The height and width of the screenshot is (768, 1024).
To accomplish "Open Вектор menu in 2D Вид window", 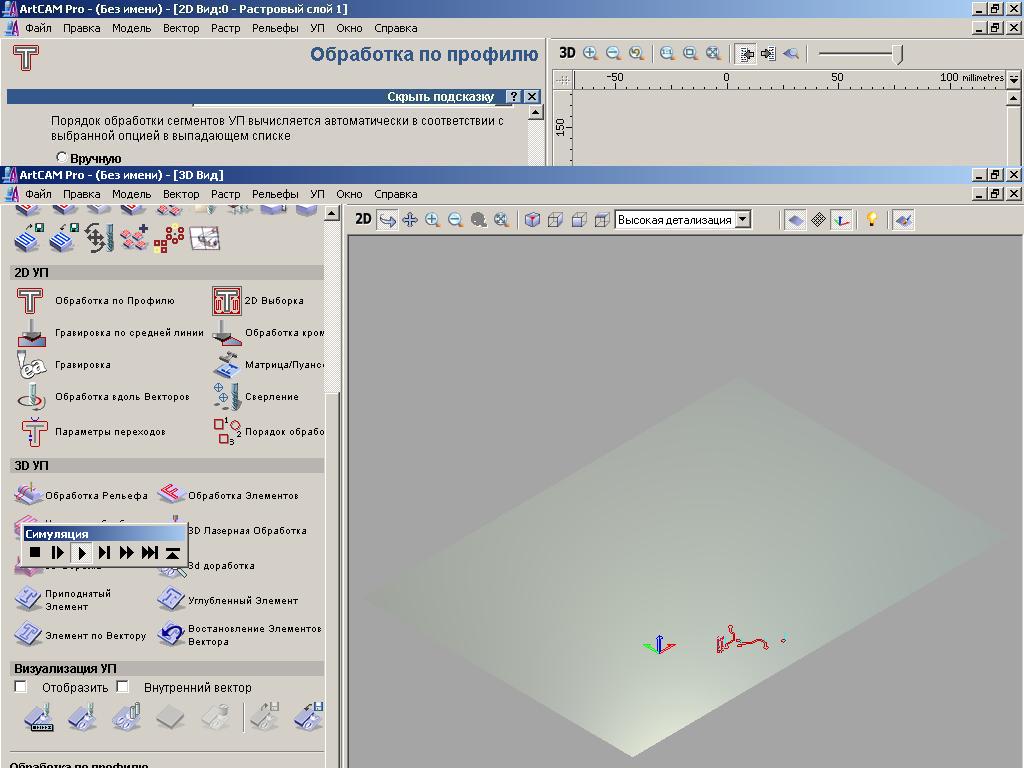I will 181,28.
